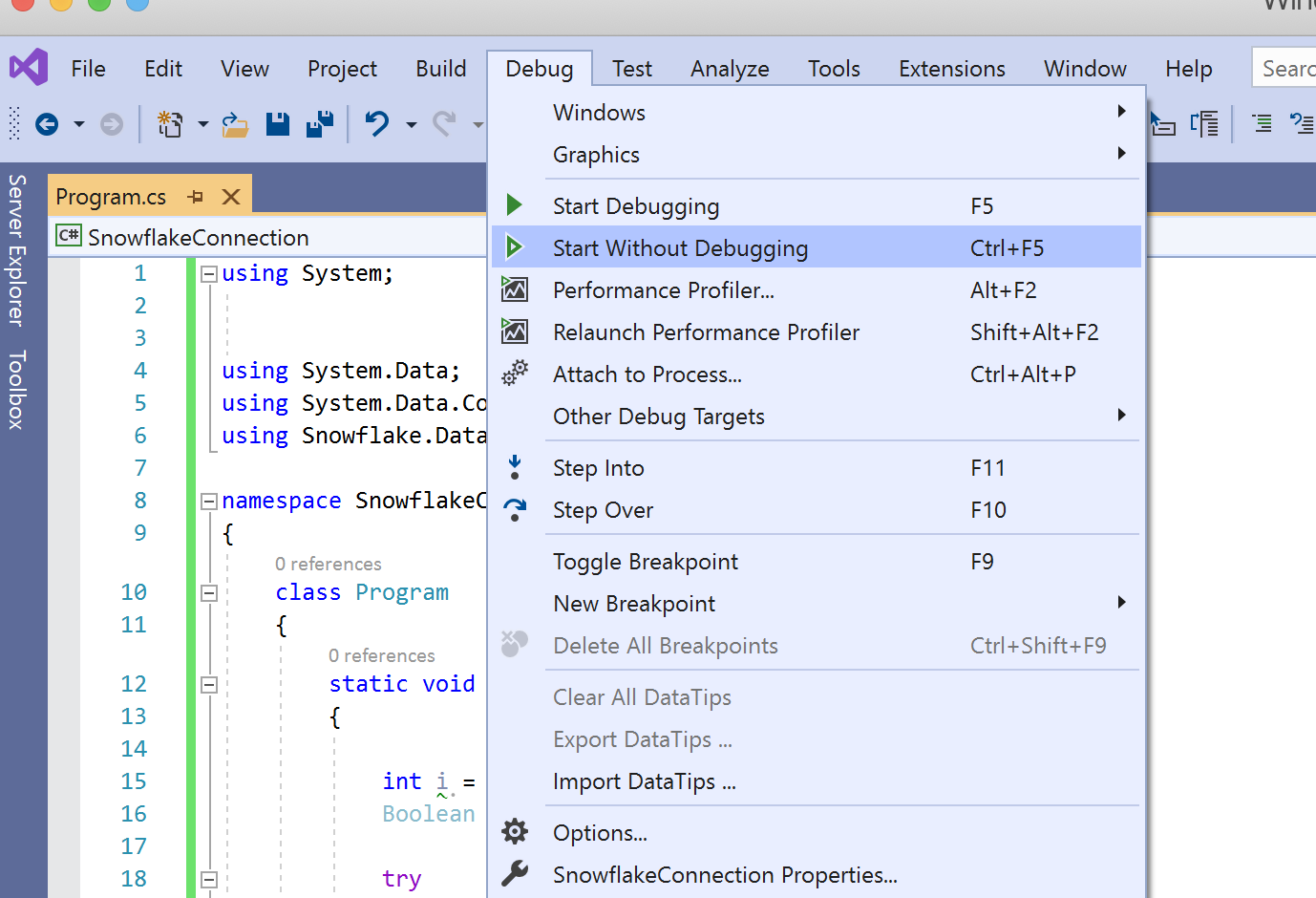Click the Performance Profiler chart icon
The image size is (1316, 898).
click(515, 289)
